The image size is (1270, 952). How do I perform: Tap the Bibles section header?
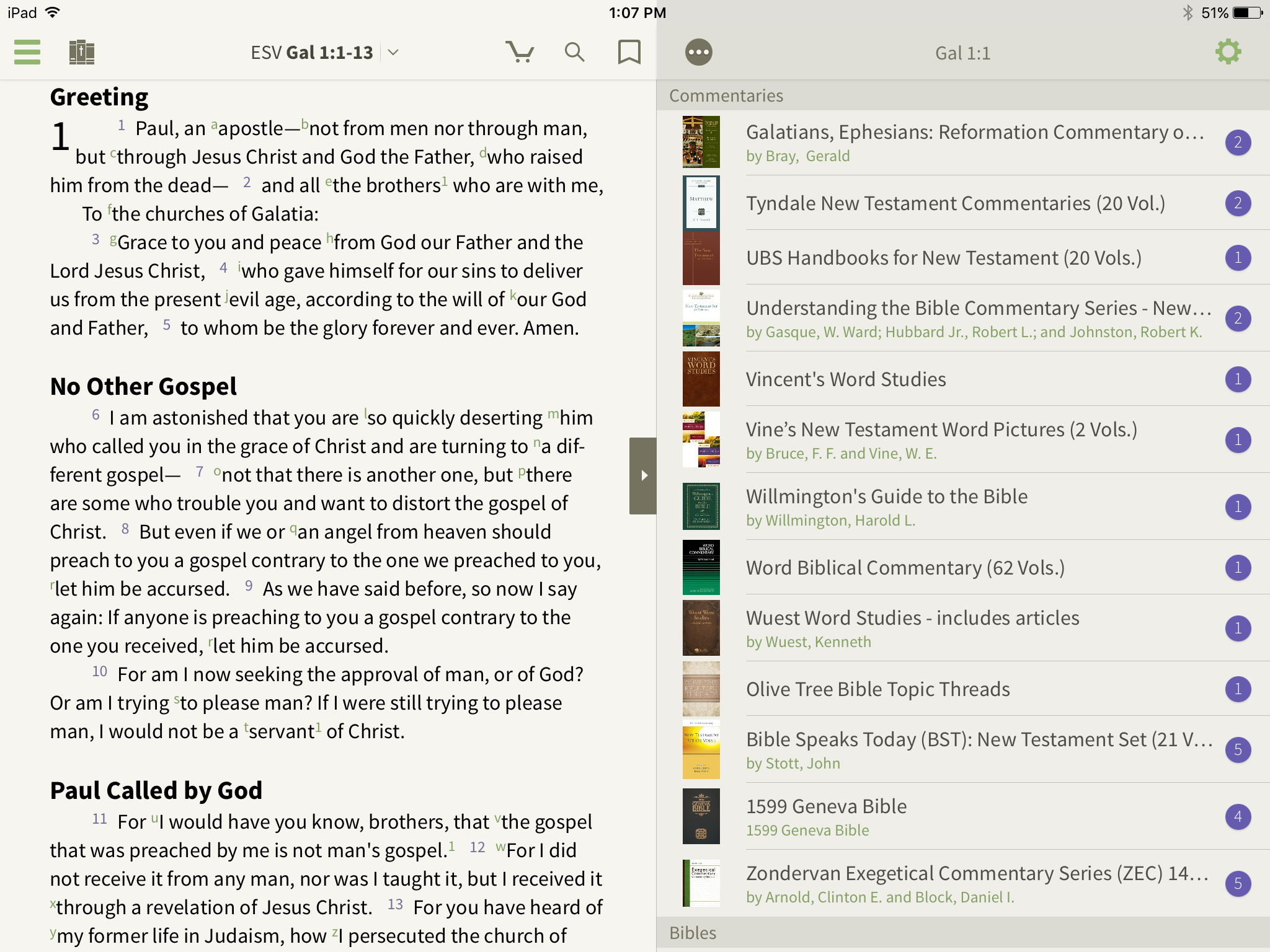point(963,933)
